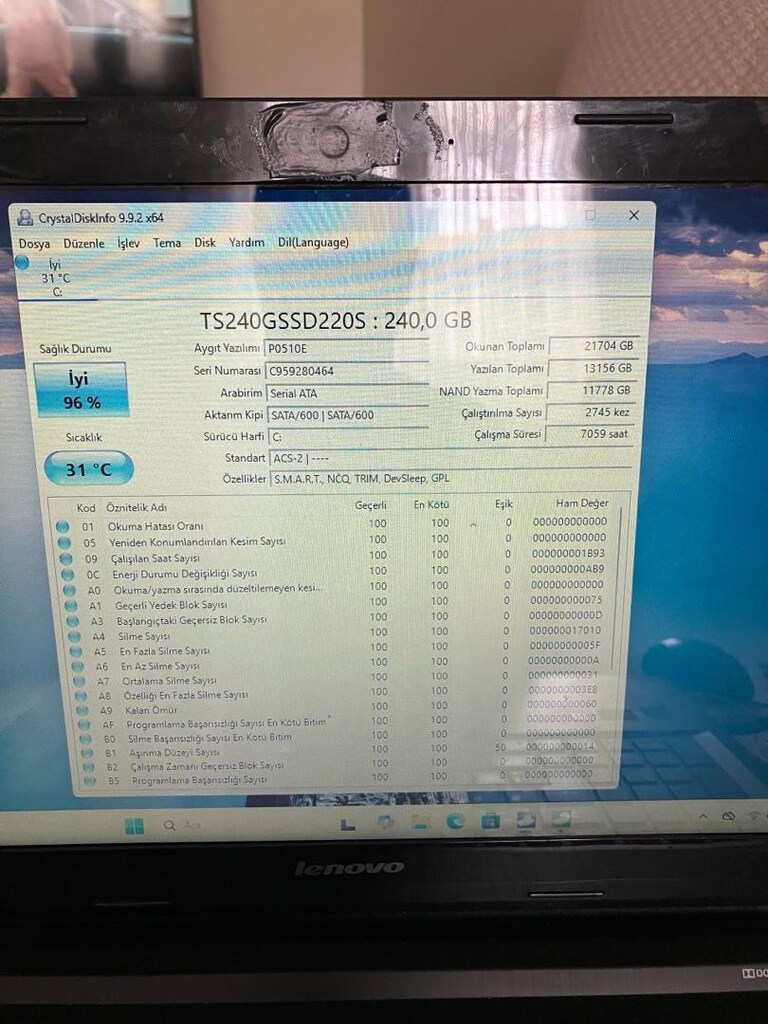
Task: Select the Okuma Hatası Oranı row text
Action: [x=155, y=526]
